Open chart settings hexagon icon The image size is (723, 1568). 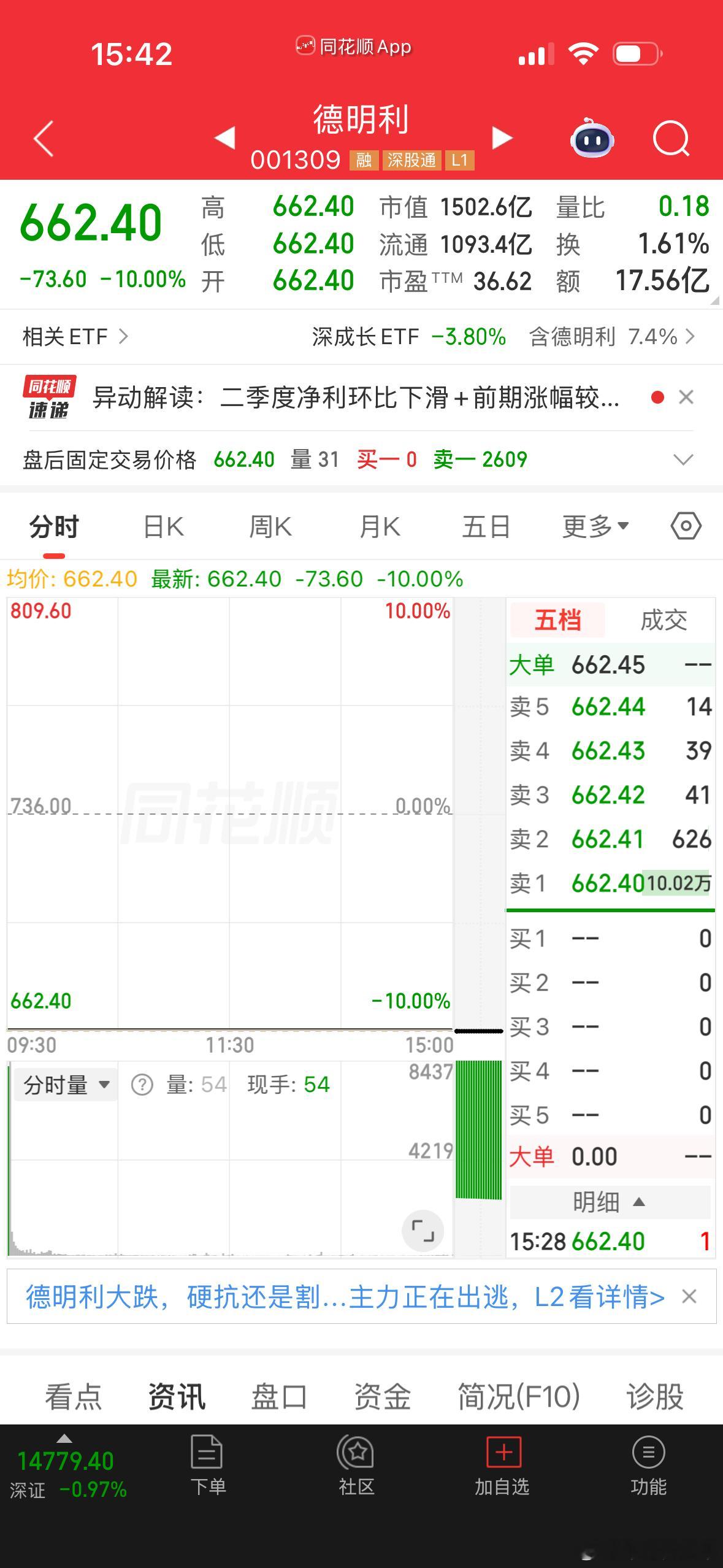[x=686, y=526]
